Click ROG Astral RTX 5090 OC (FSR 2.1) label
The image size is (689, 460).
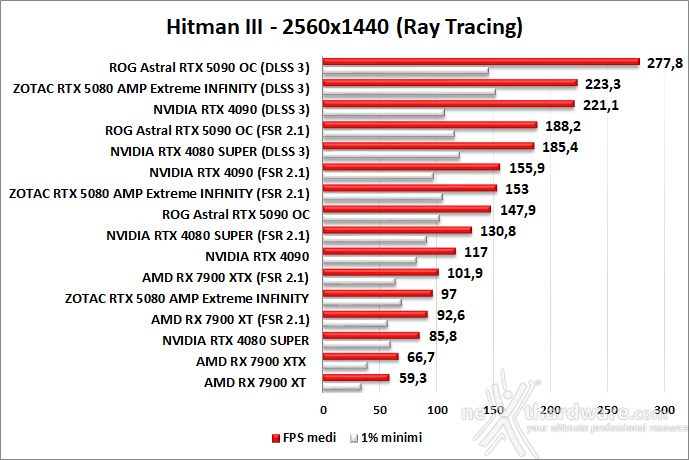click(x=207, y=130)
